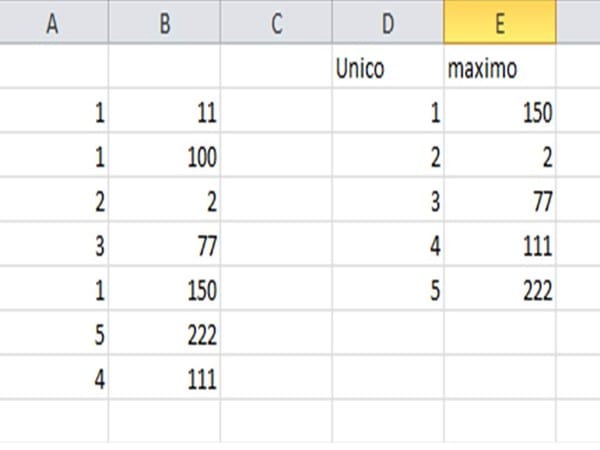This screenshot has height=450, width=600.
Task: Select cell with value 150 in column B
Action: coord(164,289)
